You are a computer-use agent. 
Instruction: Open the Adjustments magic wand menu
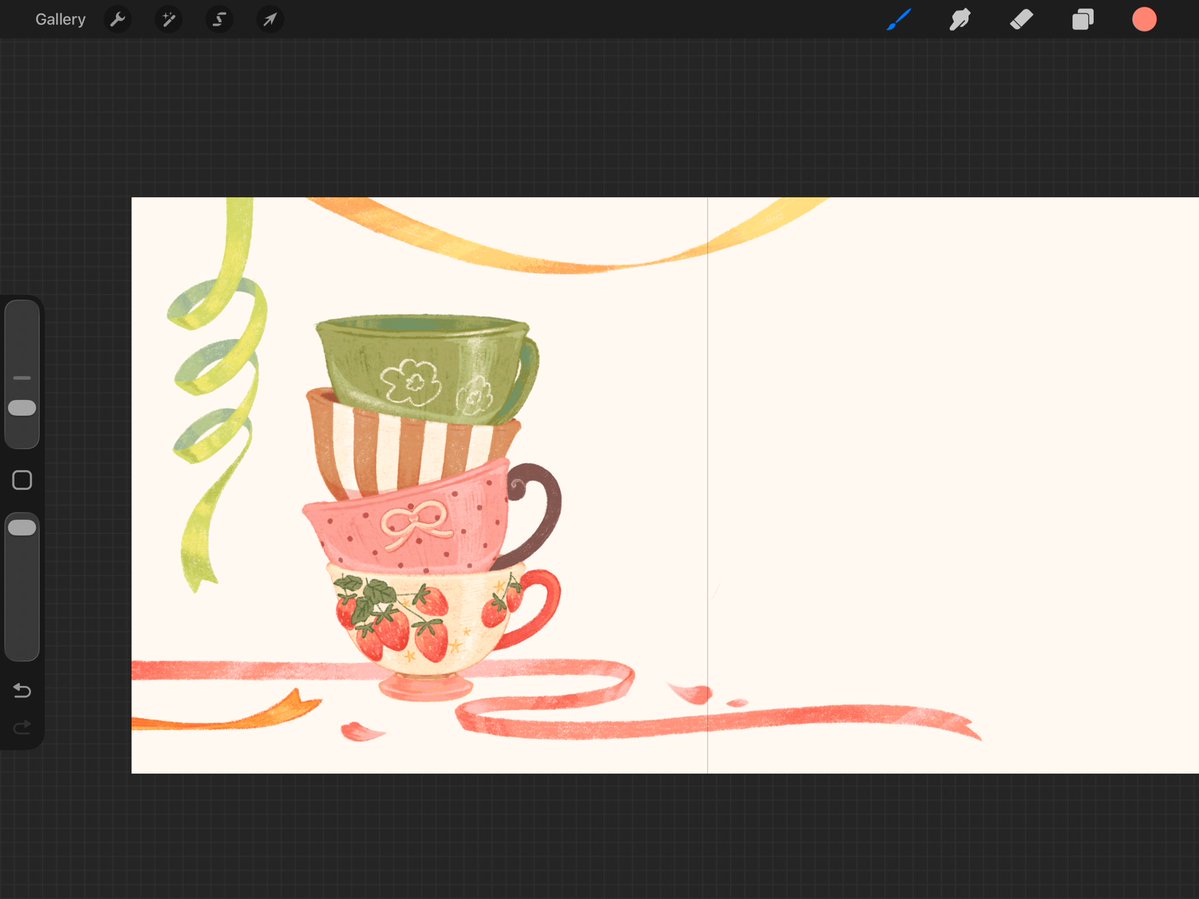[168, 19]
